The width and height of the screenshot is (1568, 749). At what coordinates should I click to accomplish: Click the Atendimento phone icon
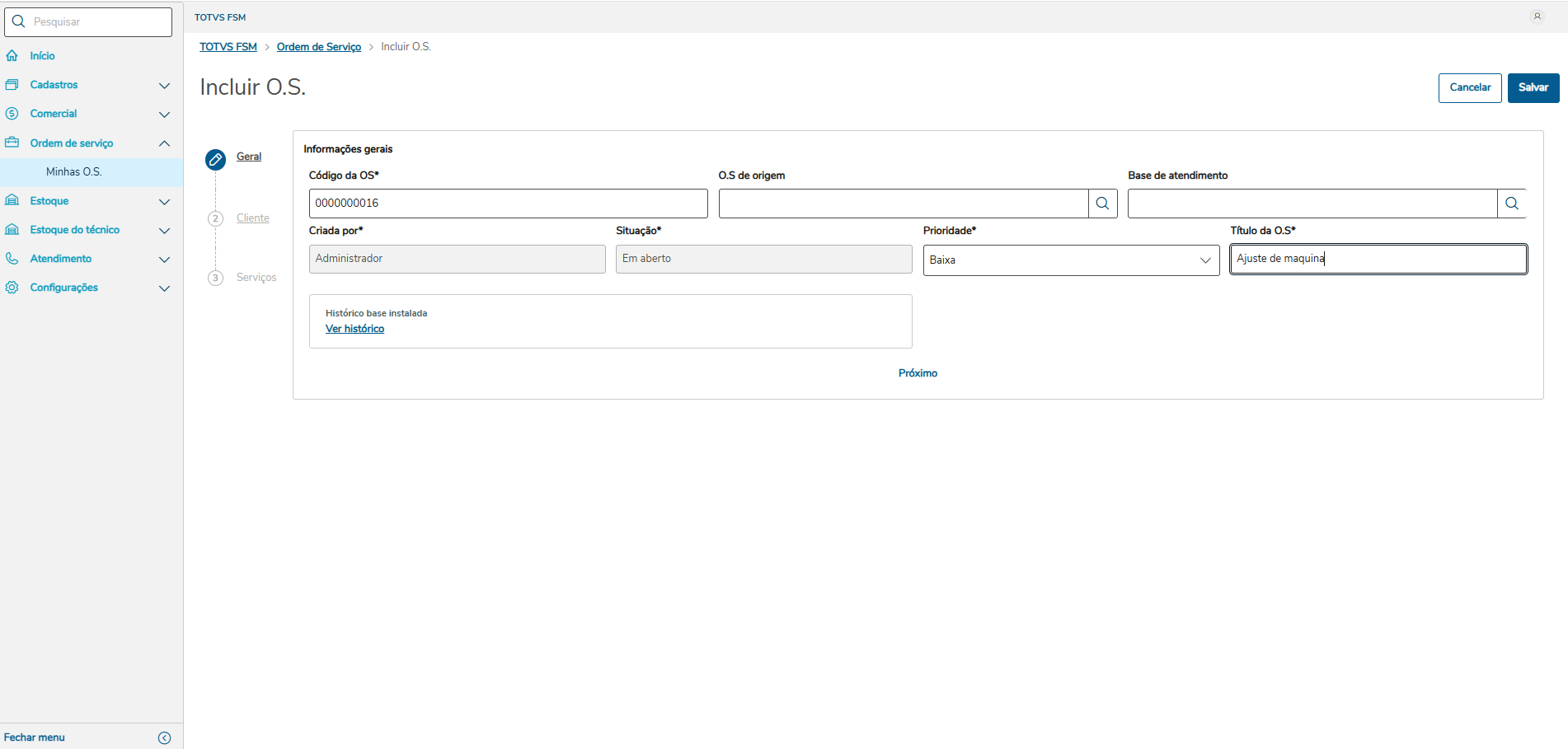click(12, 259)
